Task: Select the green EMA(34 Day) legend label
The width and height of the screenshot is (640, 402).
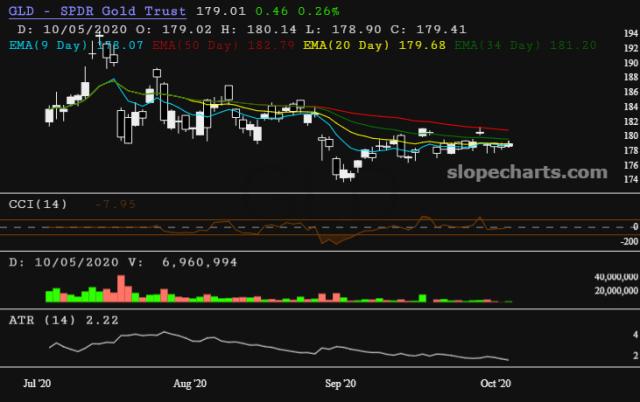Action: click(498, 45)
